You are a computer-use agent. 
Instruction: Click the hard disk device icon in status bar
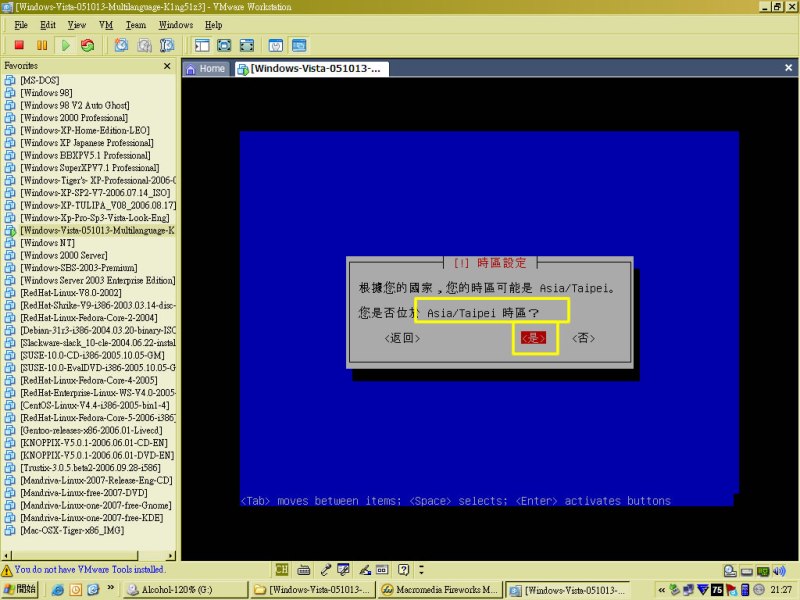click(730, 571)
